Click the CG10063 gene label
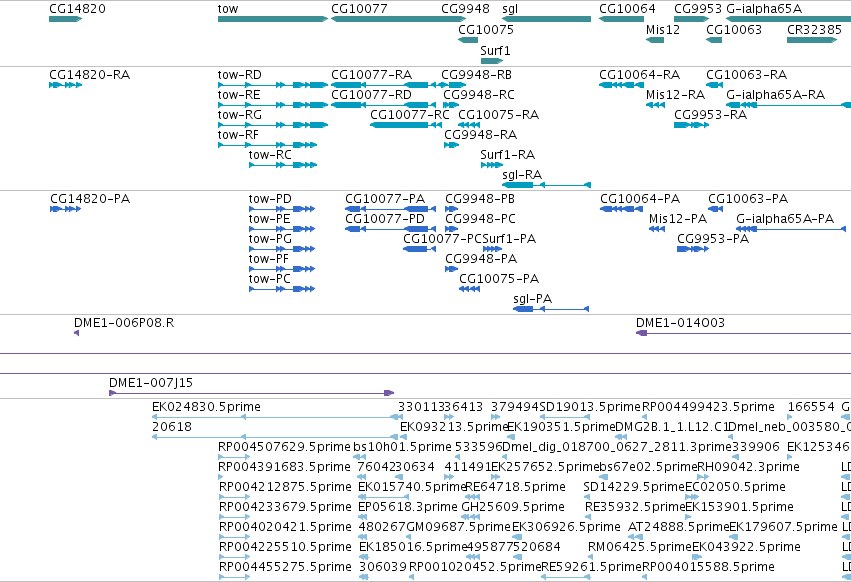Screen dimensions: 851x582 pyautogui.click(x=734, y=29)
